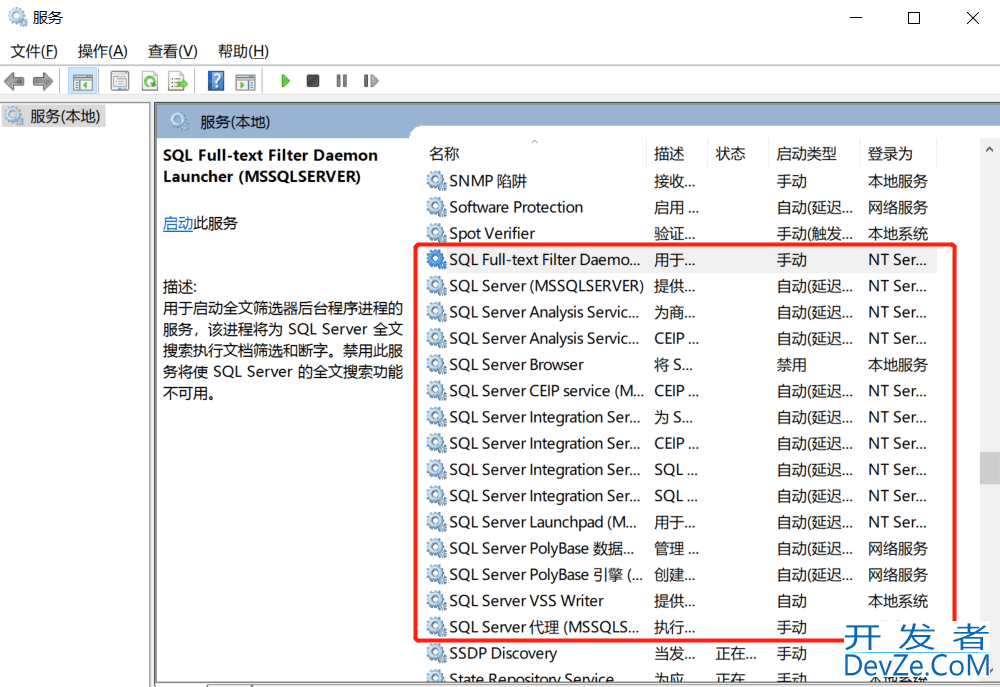Click the Export List toolbar icon

click(x=178, y=81)
